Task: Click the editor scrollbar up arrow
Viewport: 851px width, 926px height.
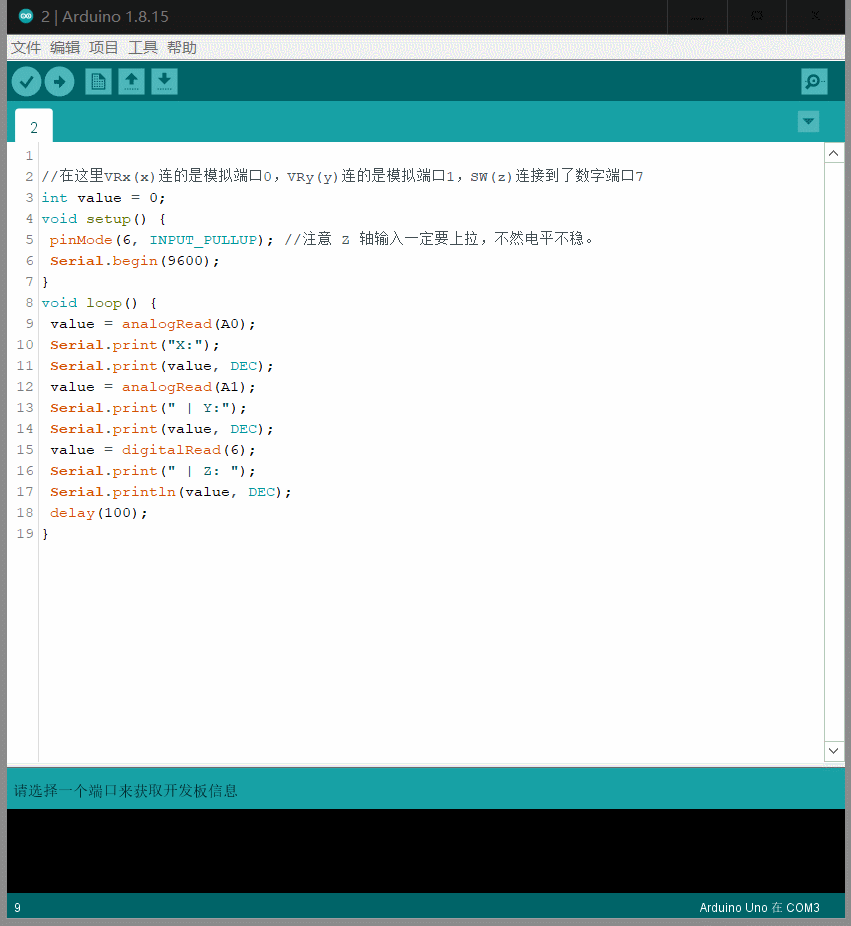Action: tap(833, 154)
